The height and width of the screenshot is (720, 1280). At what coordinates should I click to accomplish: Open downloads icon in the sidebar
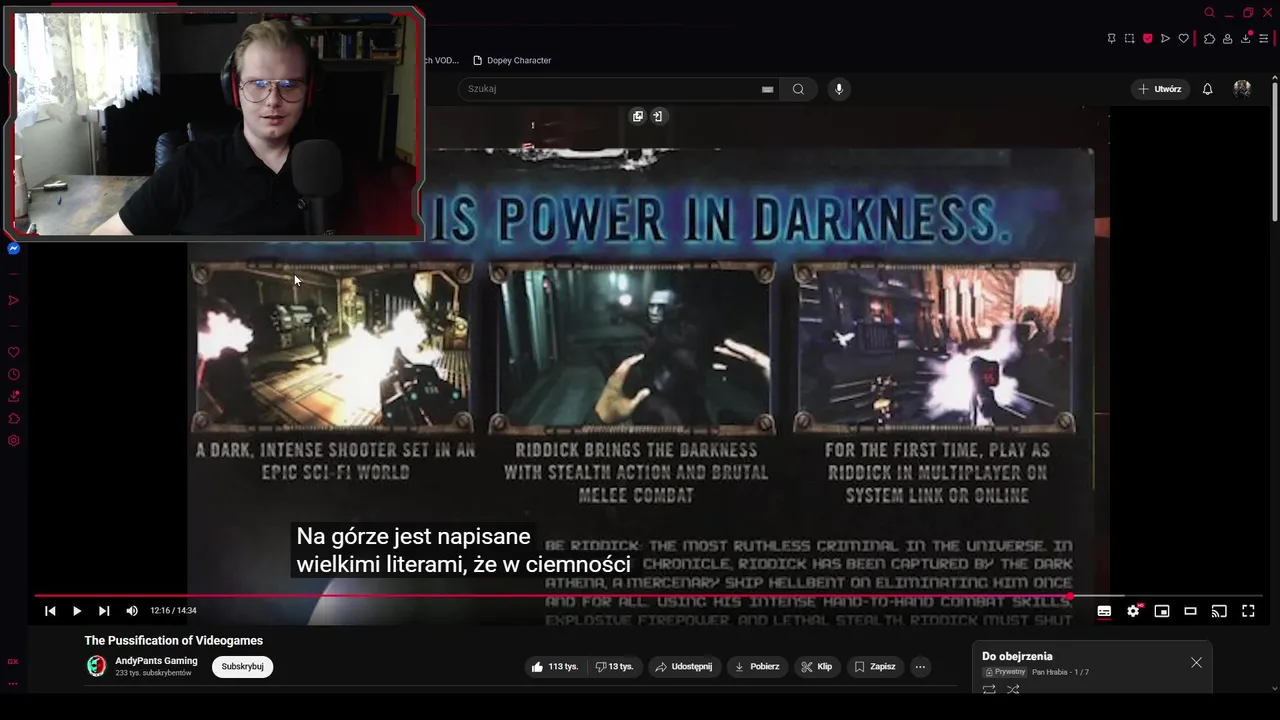coord(14,396)
